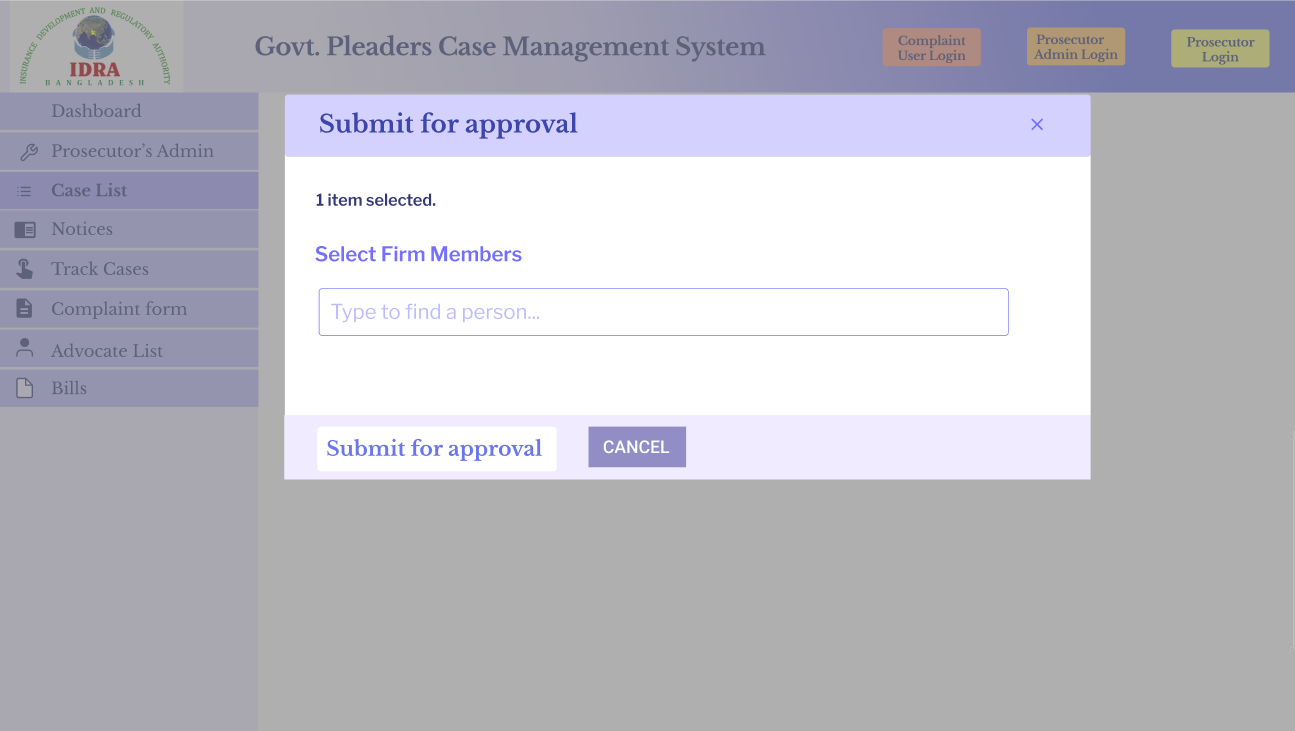Click the wrench icon beside Prosecutor's Admin
Viewport: 1295px width, 731px height.
[x=28, y=152]
